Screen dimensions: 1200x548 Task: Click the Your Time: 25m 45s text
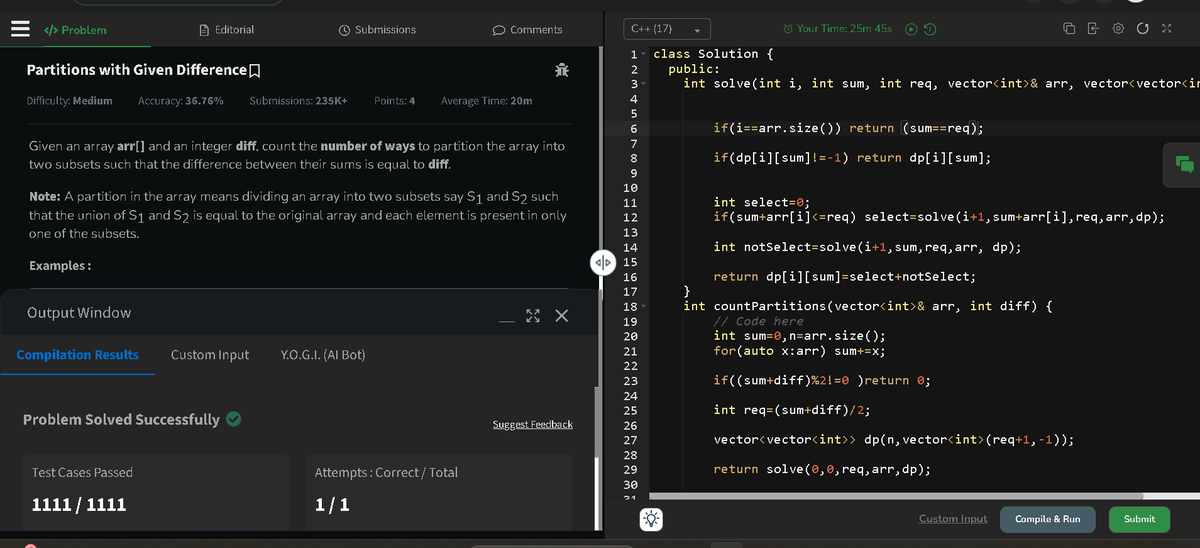click(x=845, y=28)
